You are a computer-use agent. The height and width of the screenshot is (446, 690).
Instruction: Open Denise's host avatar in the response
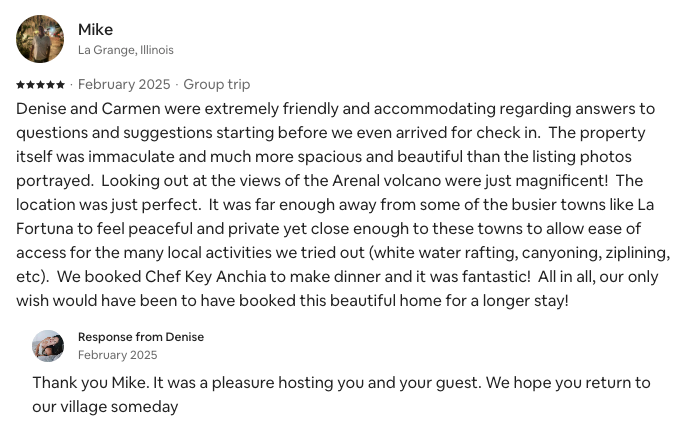[x=48, y=345]
